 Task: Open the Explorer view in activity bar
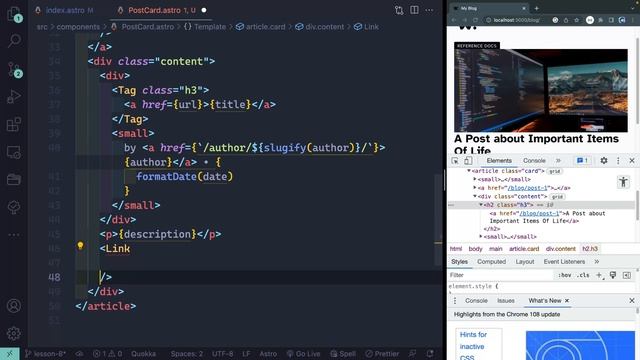[x=14, y=14]
